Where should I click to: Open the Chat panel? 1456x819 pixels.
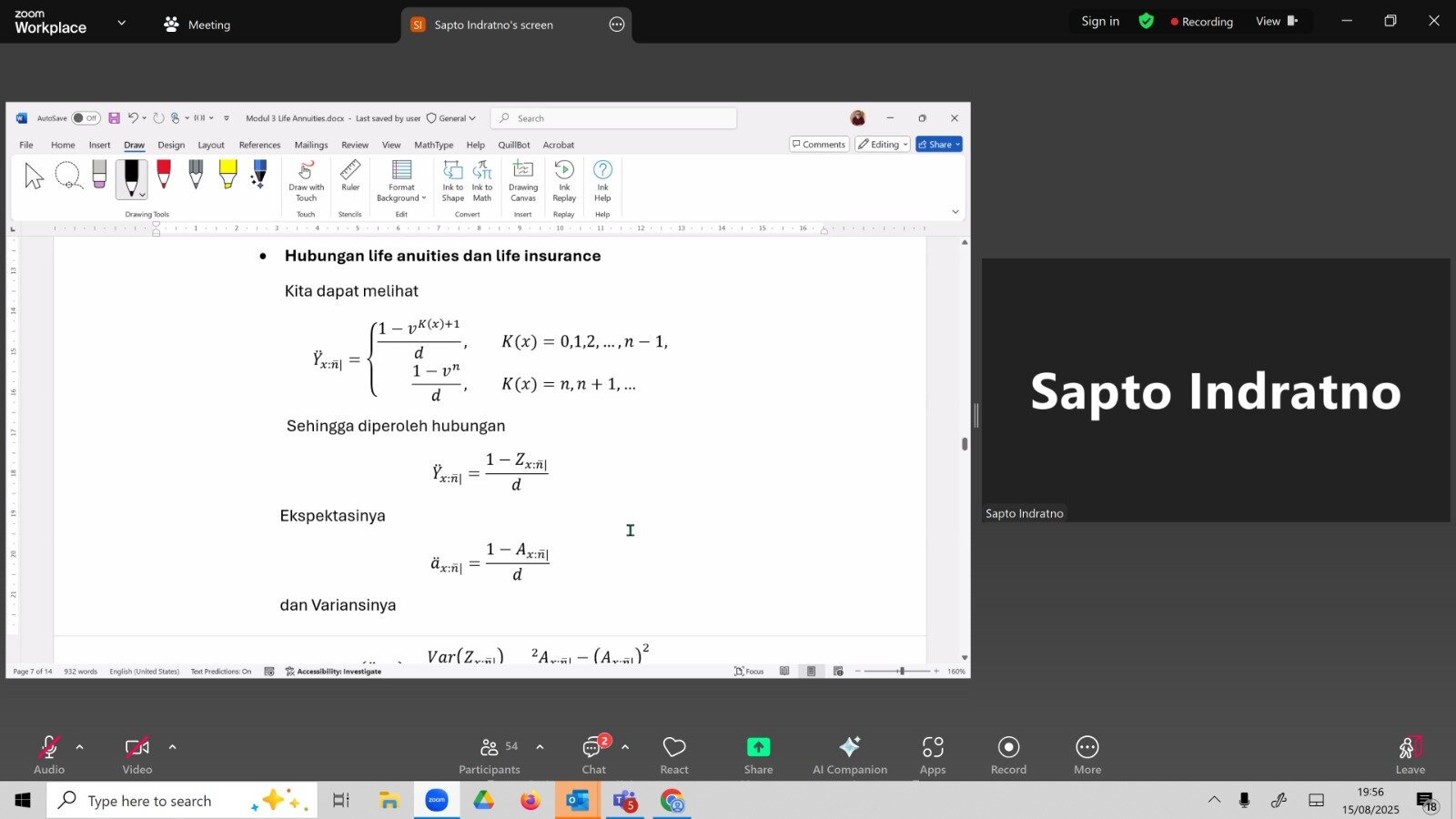(593, 748)
